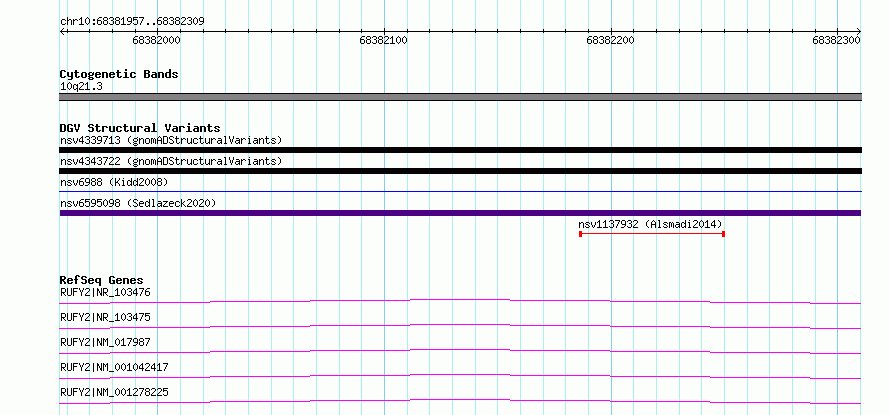Click the thin blue line for nsv6988
The image size is (890, 415).
click(460, 192)
